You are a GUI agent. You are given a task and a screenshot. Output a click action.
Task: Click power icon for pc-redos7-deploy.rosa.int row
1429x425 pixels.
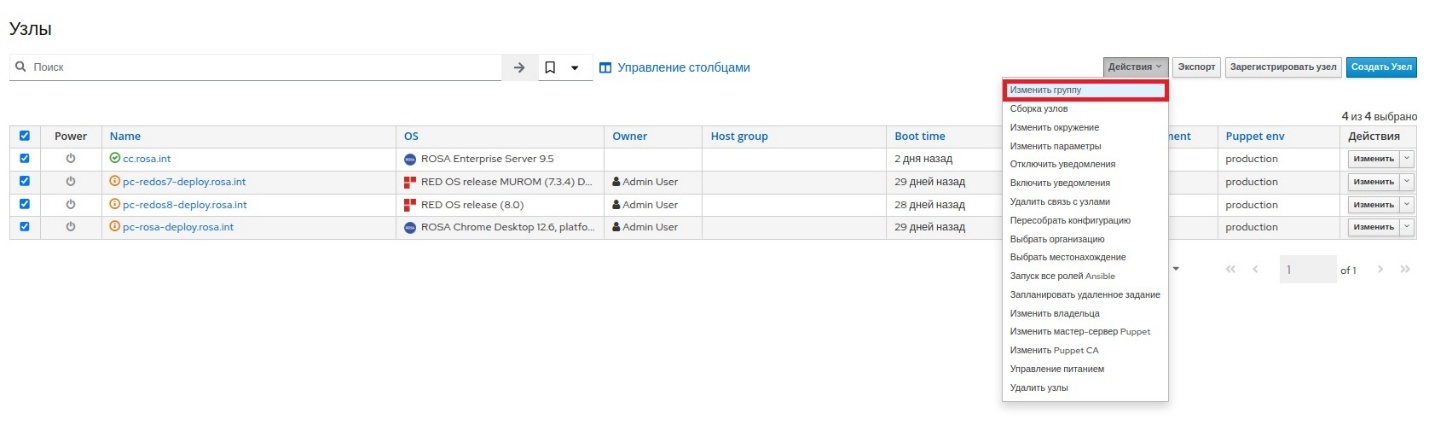pyautogui.click(x=71, y=181)
